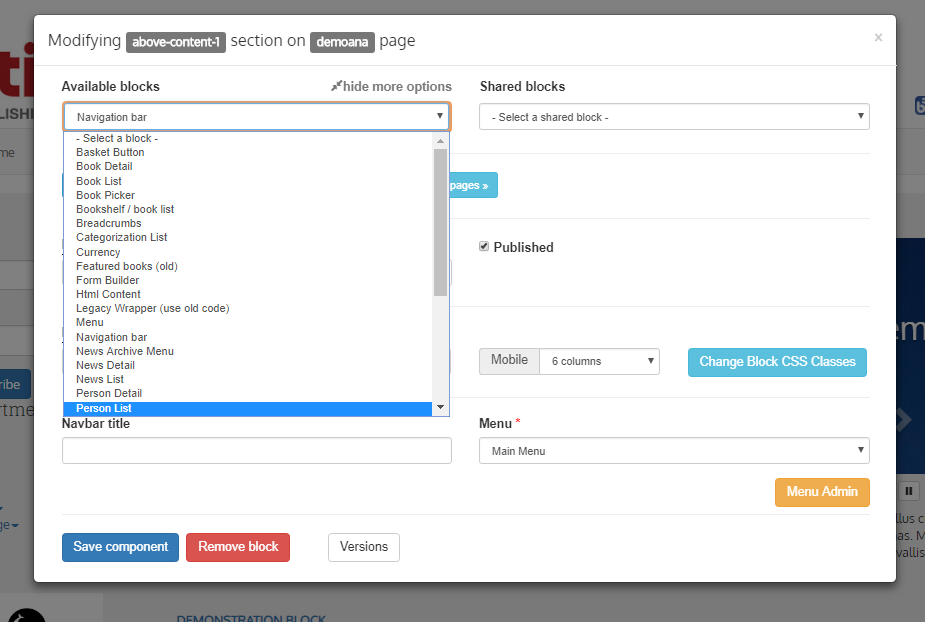Pick Breadcrumbs from the block options
The width and height of the screenshot is (925, 622).
[x=109, y=223]
